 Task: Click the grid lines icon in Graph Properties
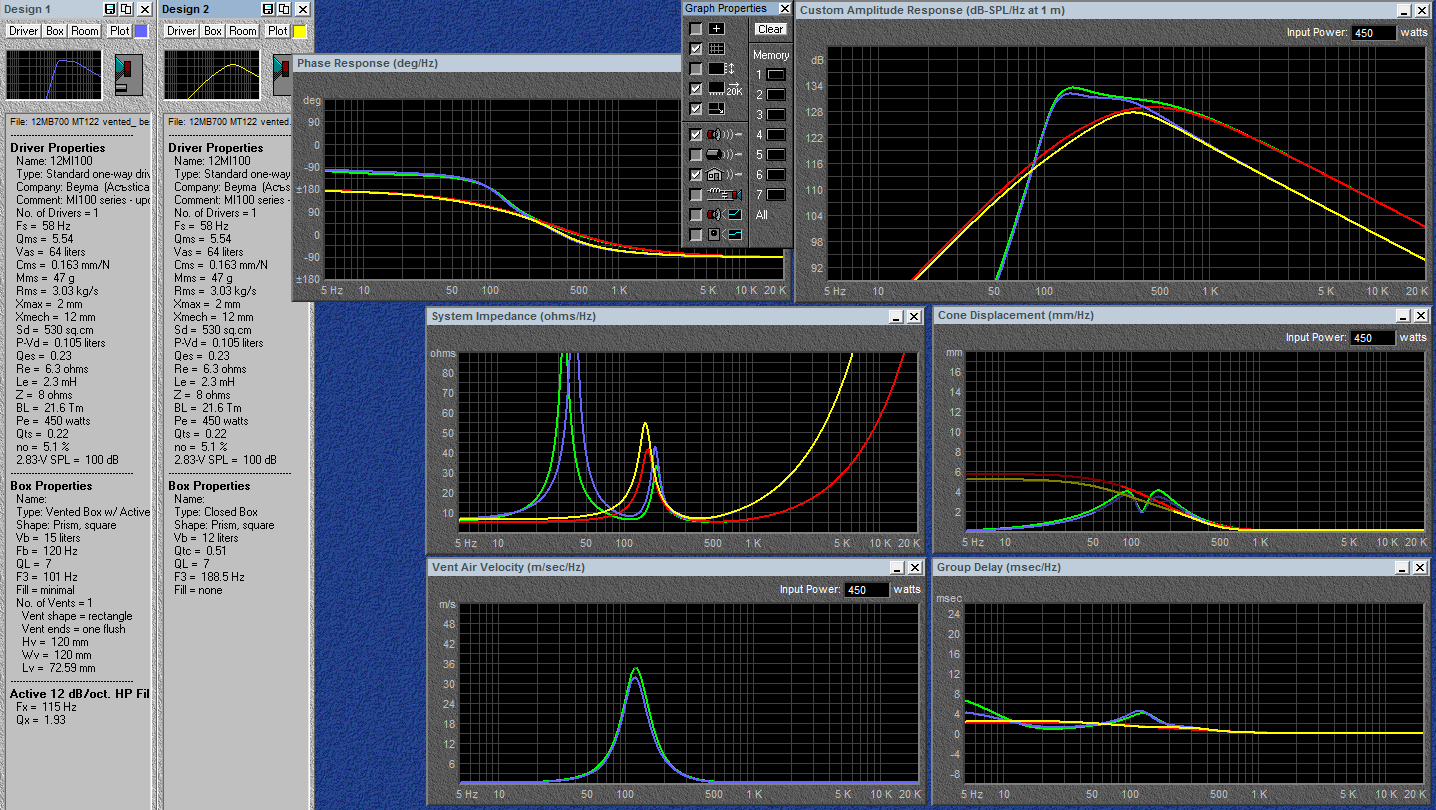tap(717, 49)
